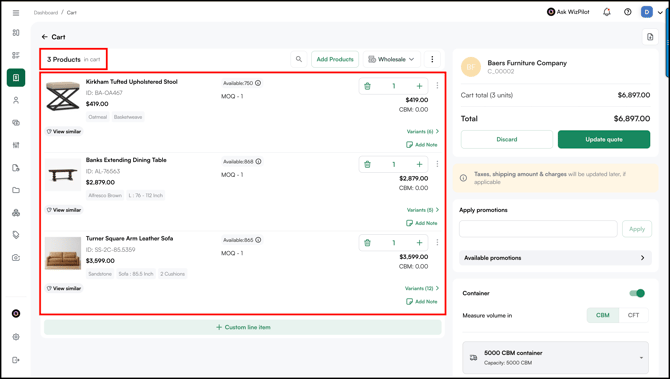The height and width of the screenshot is (379, 670).
Task: View similar items for Kirkham stool
Action: pos(64,132)
